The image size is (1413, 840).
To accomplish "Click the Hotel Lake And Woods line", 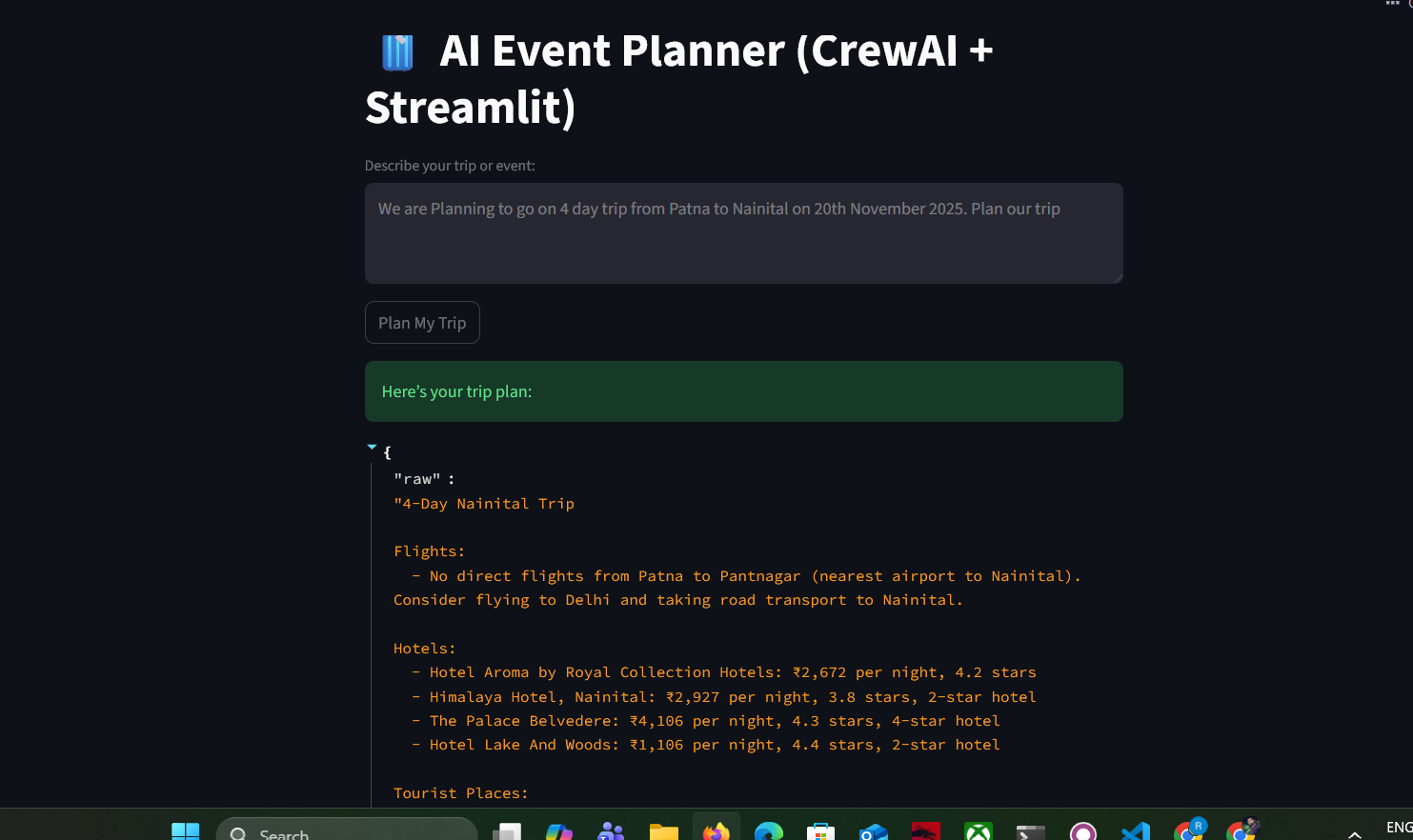I will click(x=705, y=745).
